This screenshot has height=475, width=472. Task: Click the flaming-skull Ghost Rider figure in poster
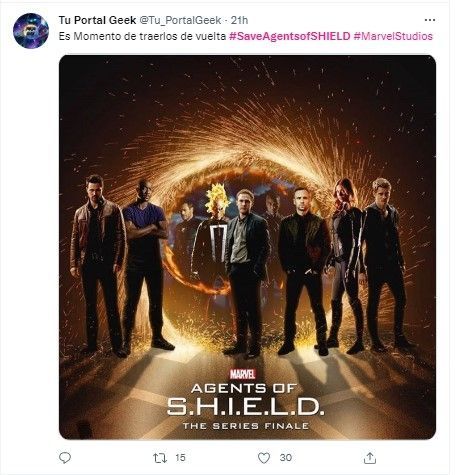coord(212,233)
